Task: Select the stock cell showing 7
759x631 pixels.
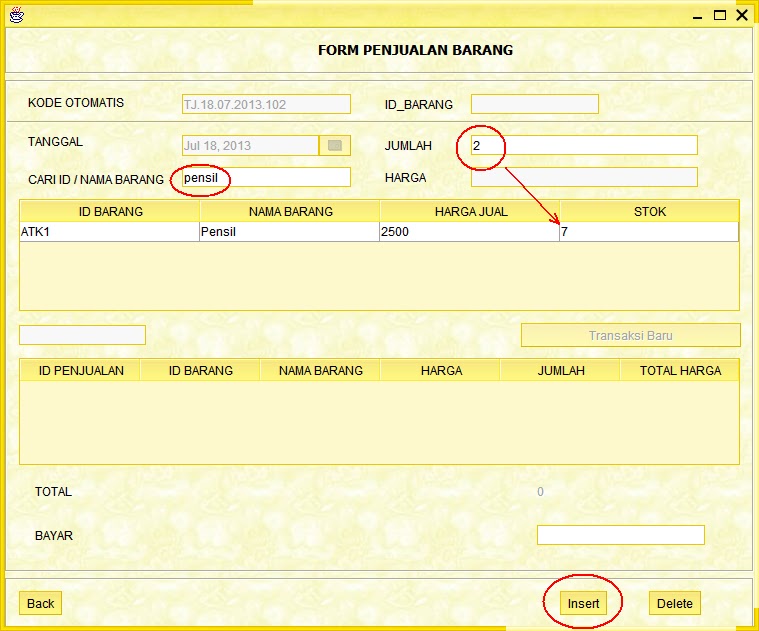Action: [x=650, y=232]
